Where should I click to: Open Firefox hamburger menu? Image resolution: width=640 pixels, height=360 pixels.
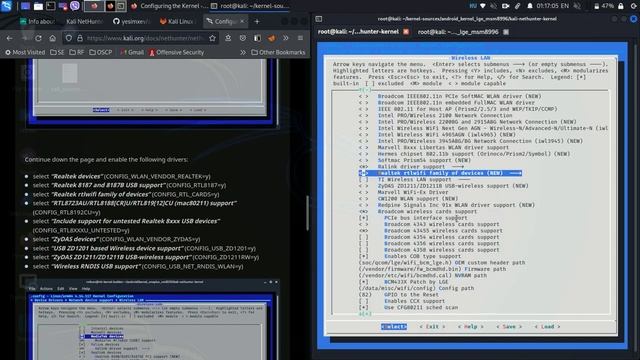(x=300, y=38)
